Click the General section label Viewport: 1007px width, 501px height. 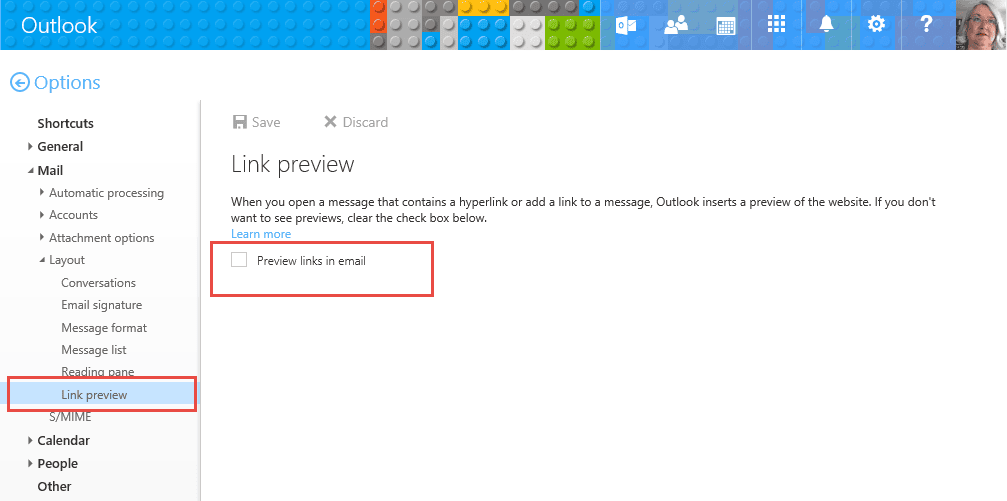tap(60, 146)
